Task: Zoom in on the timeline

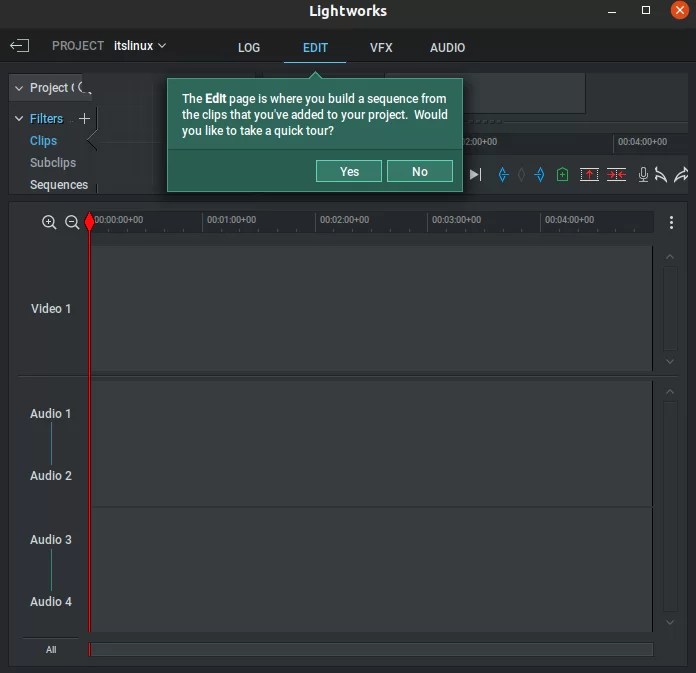Action: [49, 222]
